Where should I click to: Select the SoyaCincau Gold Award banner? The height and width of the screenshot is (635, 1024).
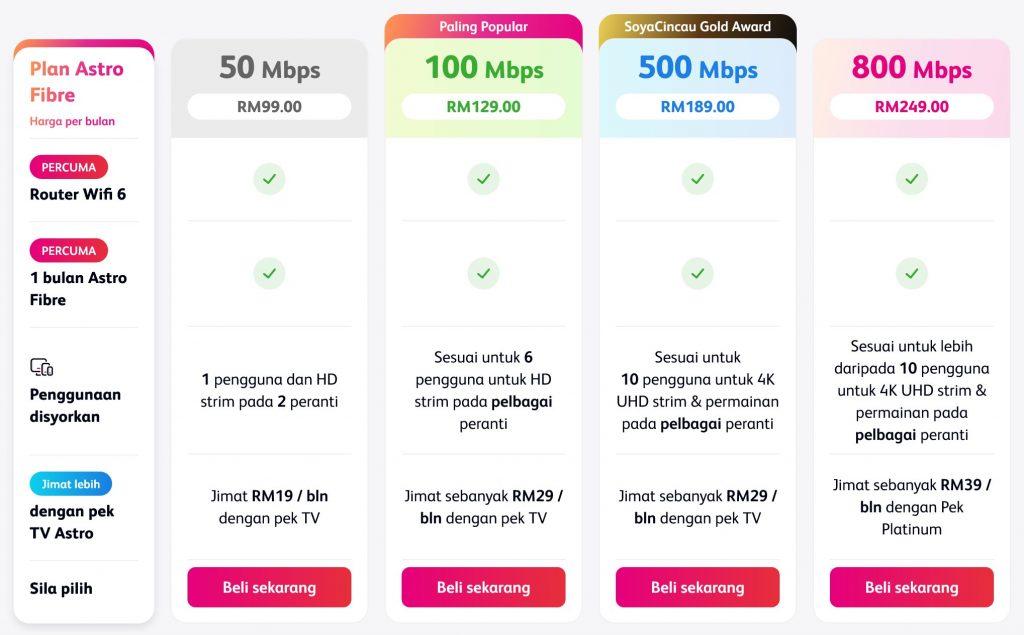coord(697,27)
